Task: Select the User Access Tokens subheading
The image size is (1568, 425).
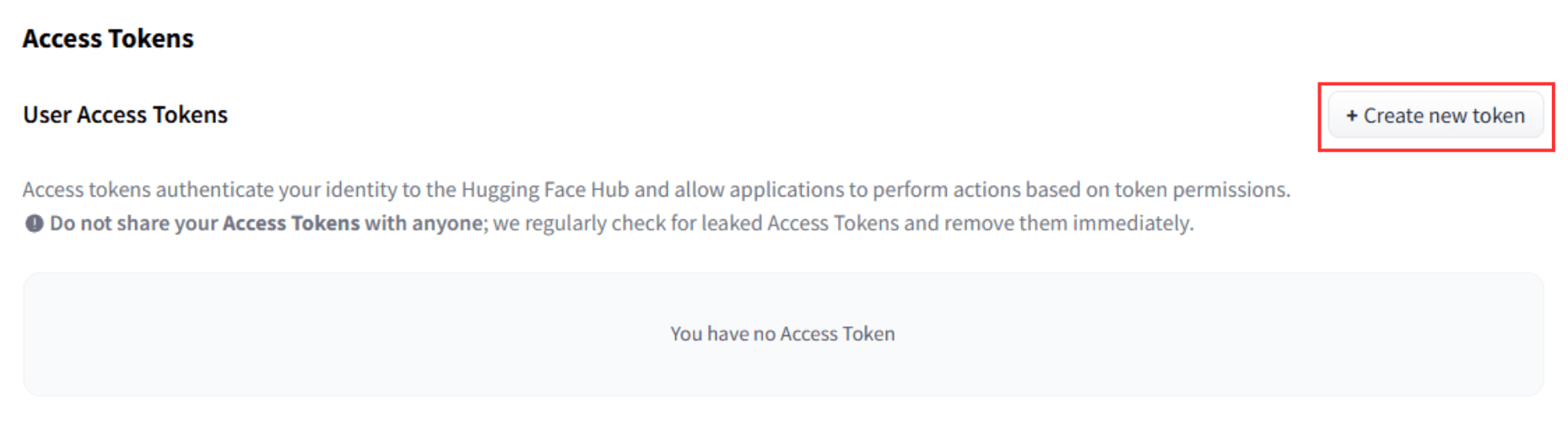Action: pyautogui.click(x=125, y=115)
